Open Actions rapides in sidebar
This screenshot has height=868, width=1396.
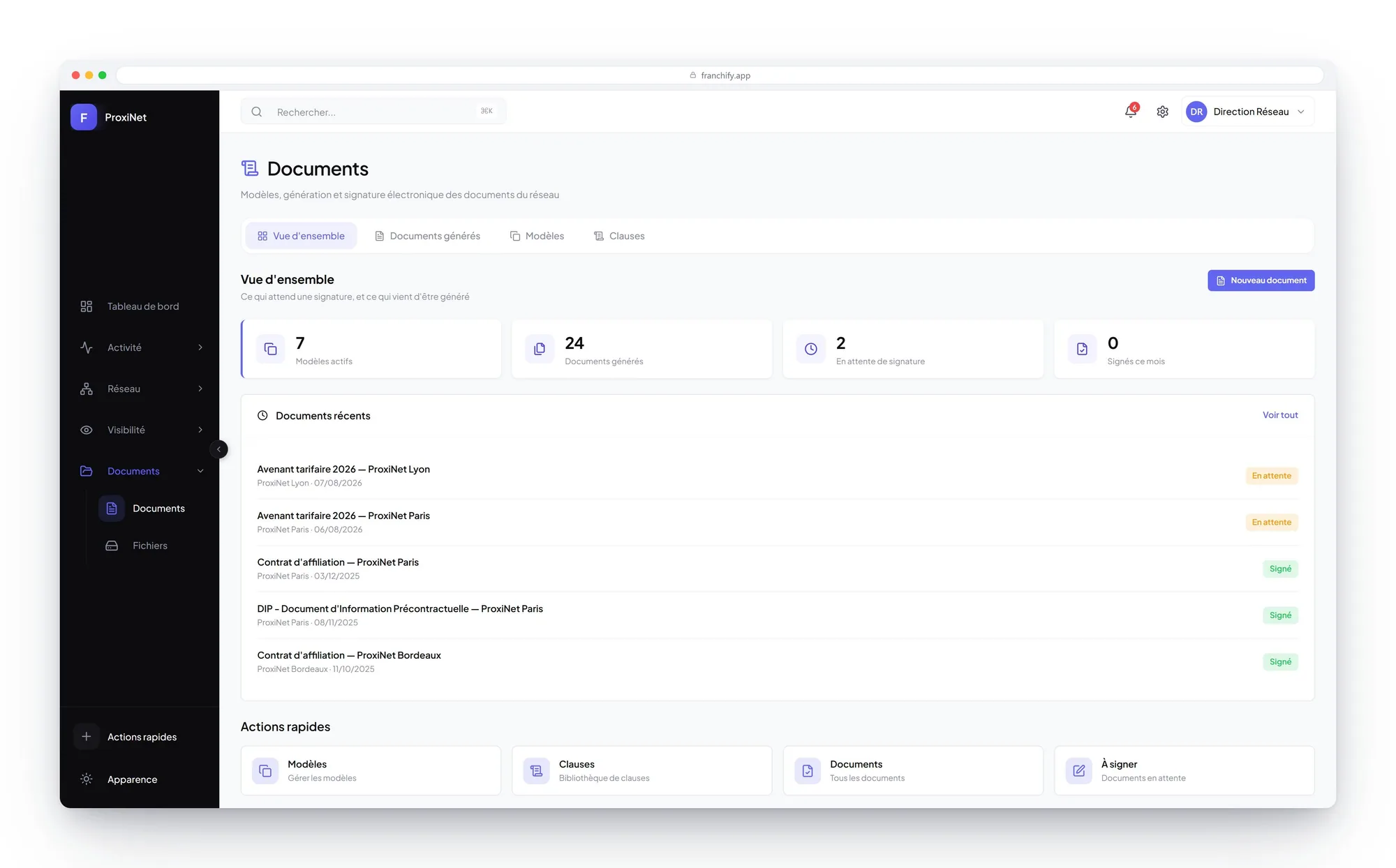click(140, 737)
